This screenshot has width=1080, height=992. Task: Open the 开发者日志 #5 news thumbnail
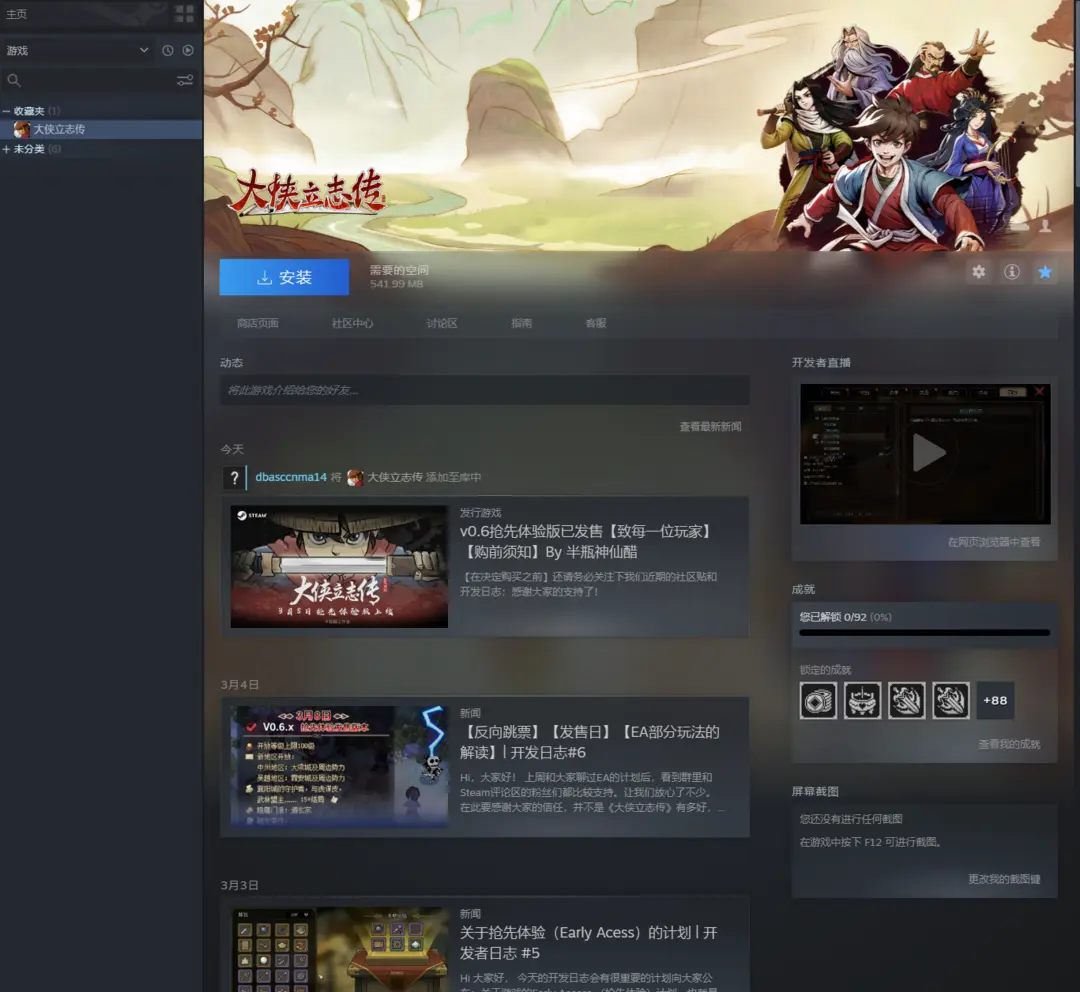[x=339, y=949]
